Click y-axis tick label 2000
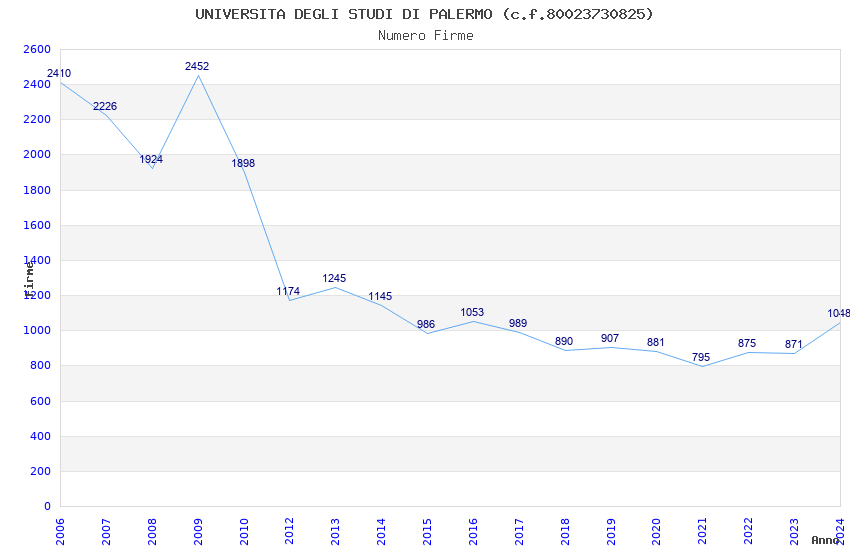Screen dimensions: 850x550 (37, 154)
